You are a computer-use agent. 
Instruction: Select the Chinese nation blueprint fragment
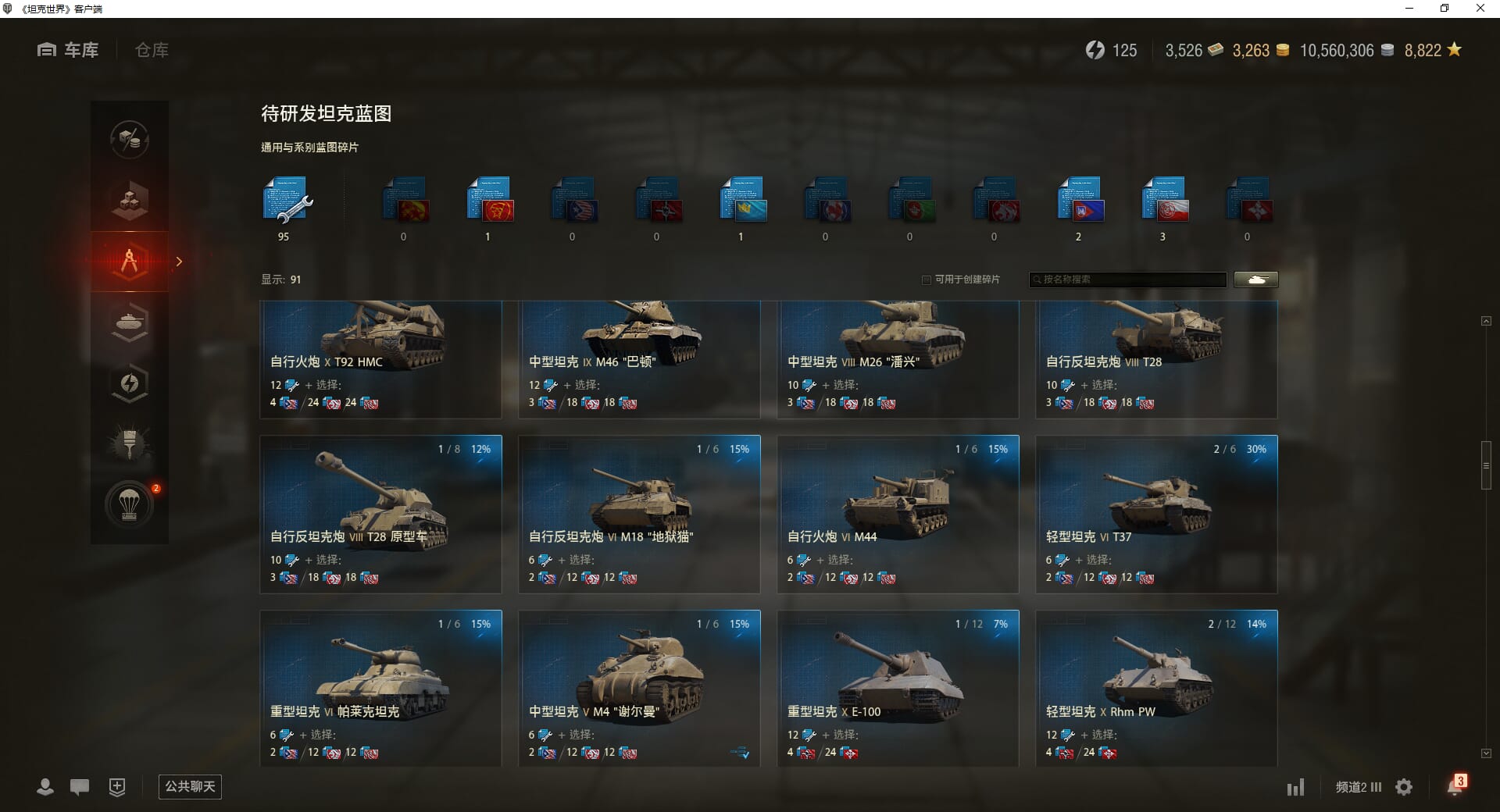[491, 200]
